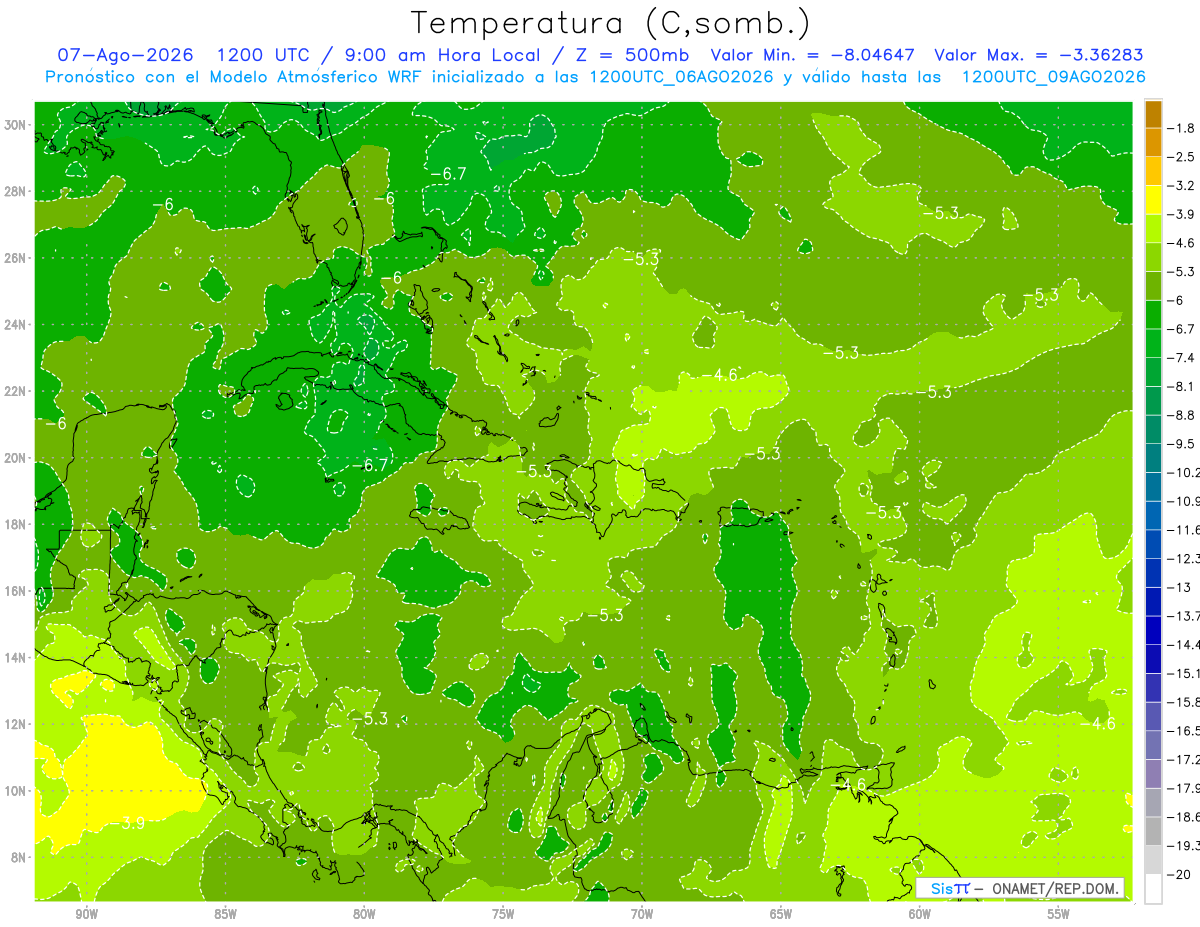Click the chart title "Temperatura (C,somb.)"
Image resolution: width=1200 pixels, height=927 pixels.
click(x=611, y=23)
